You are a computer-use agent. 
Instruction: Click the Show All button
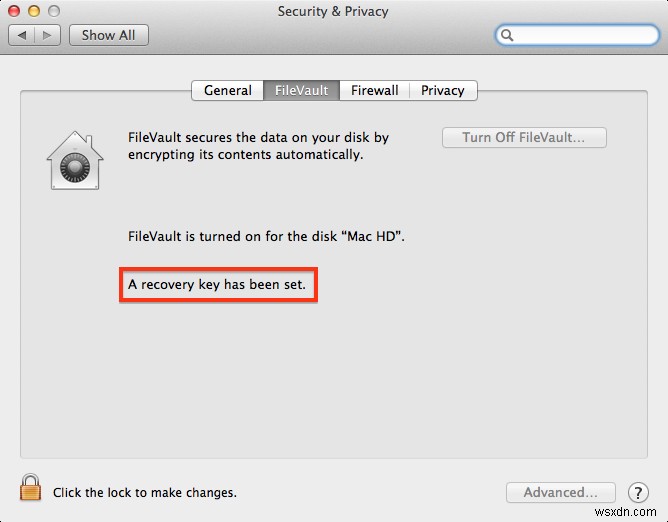109,35
